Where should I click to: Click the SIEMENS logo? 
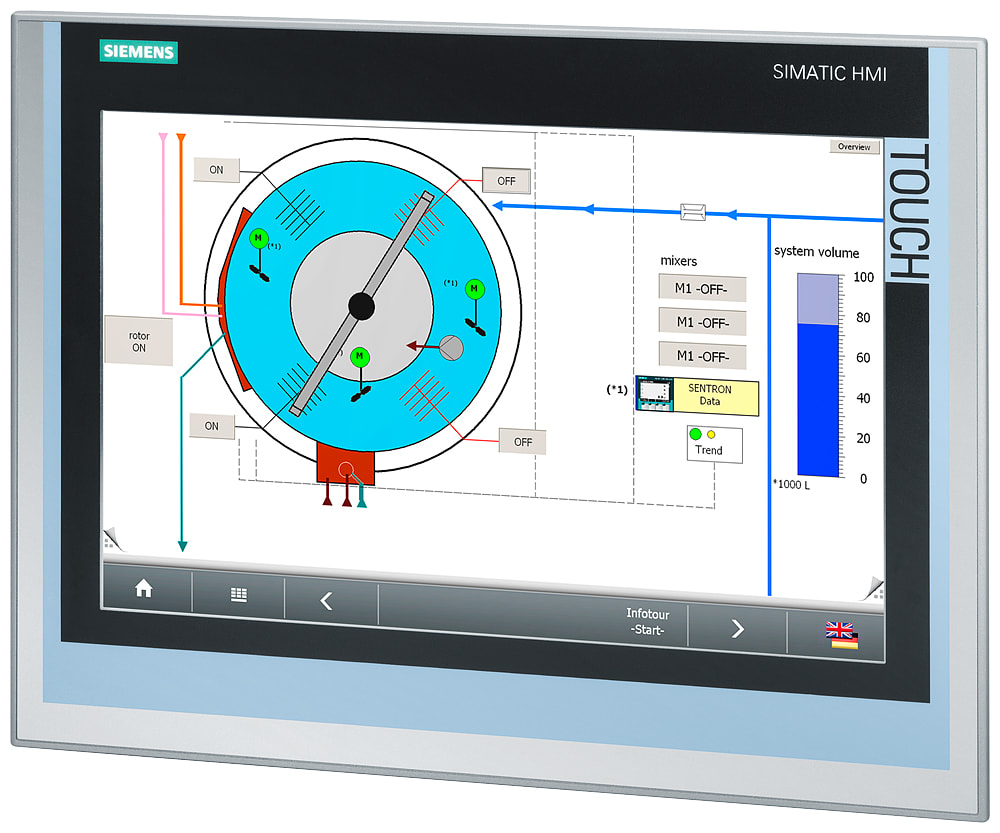tap(139, 52)
